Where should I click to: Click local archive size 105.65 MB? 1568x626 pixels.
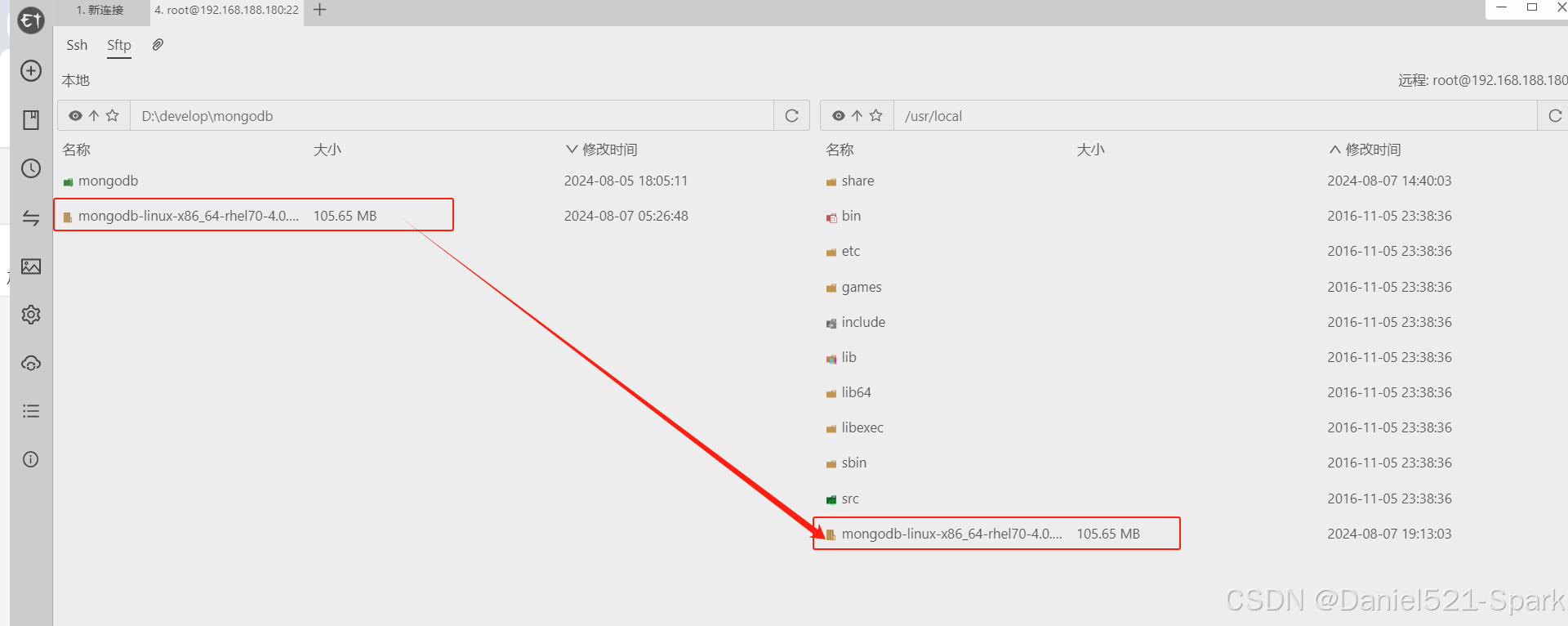coord(345,216)
